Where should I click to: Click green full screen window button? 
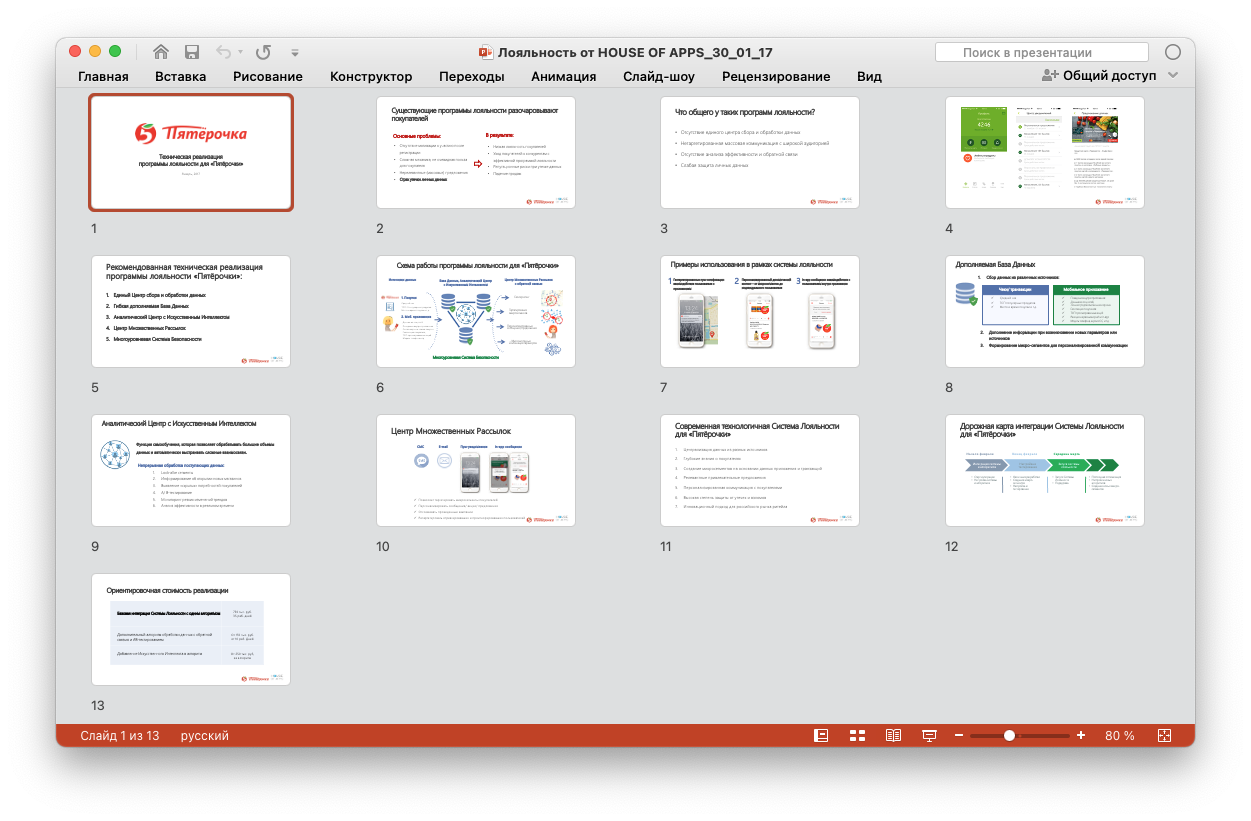click(x=115, y=51)
